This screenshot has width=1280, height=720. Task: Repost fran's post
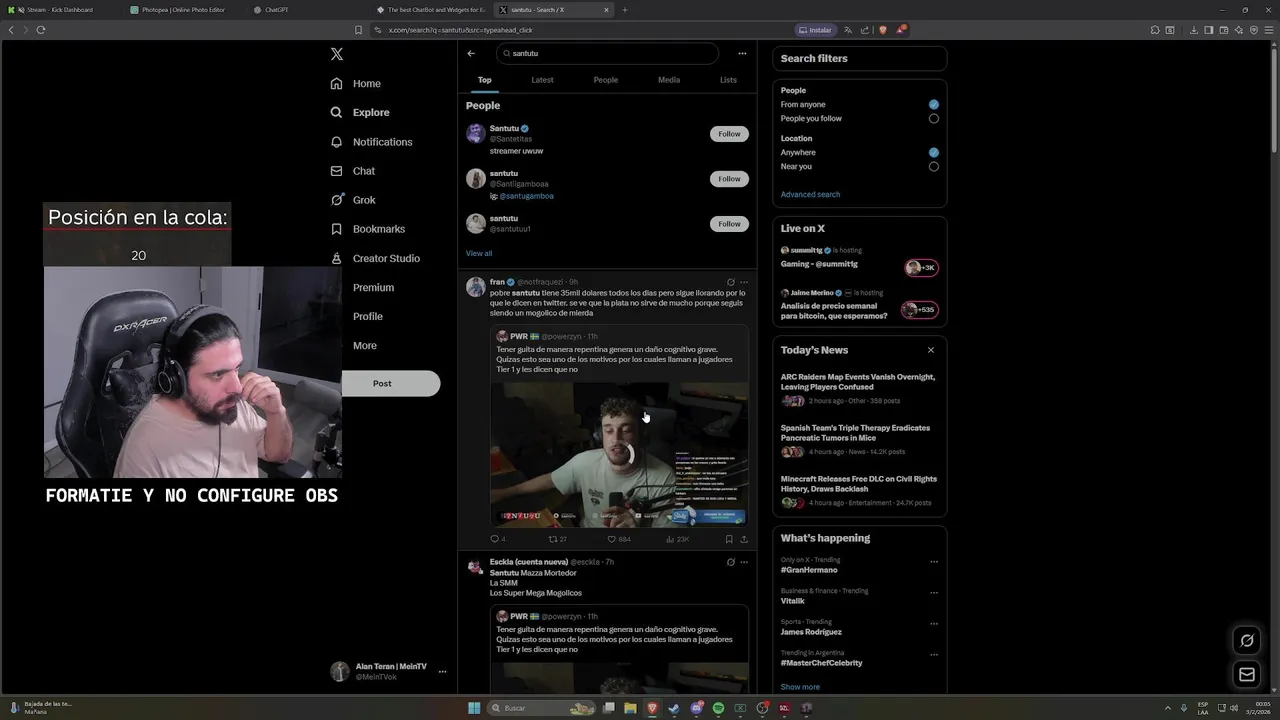pos(553,539)
